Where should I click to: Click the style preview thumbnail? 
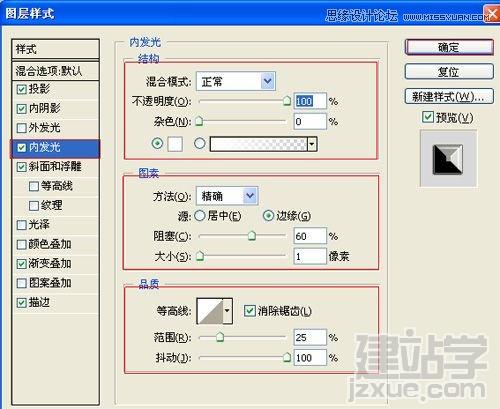click(x=448, y=159)
